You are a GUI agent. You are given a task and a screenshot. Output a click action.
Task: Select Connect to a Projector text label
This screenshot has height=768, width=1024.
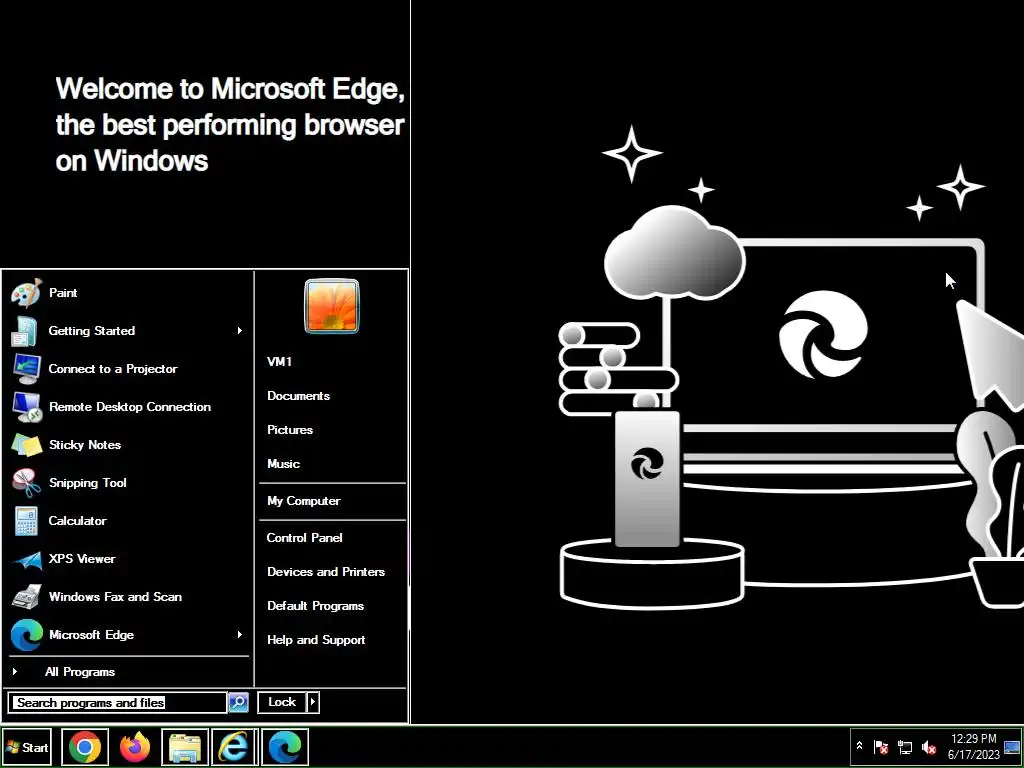[x=113, y=369]
